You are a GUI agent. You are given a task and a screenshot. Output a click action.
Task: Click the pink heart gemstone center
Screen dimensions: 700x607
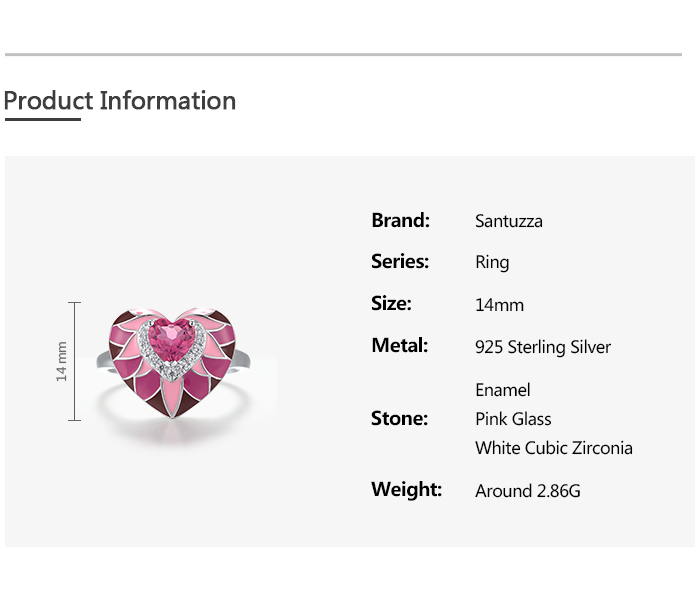pos(176,342)
